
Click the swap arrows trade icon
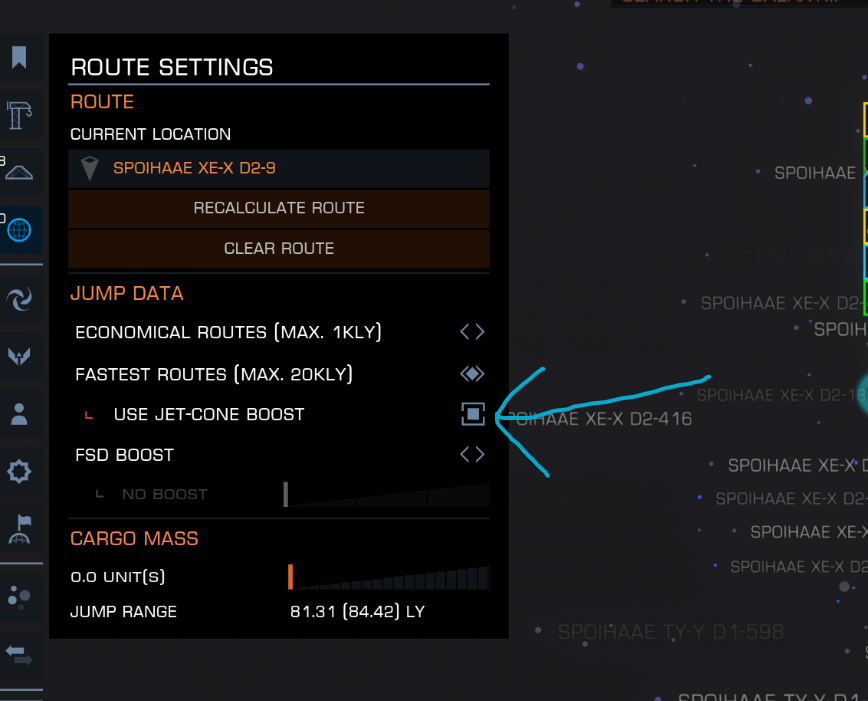(19, 655)
